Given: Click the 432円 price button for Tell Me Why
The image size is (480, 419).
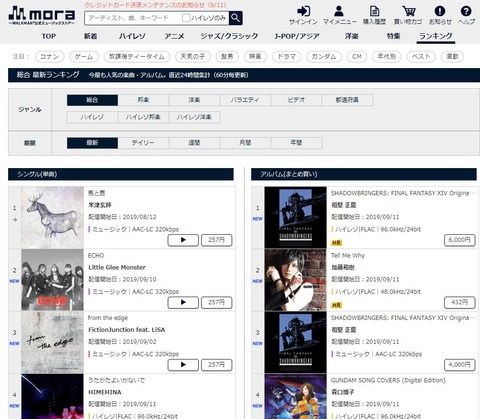Looking at the screenshot, I should point(460,302).
